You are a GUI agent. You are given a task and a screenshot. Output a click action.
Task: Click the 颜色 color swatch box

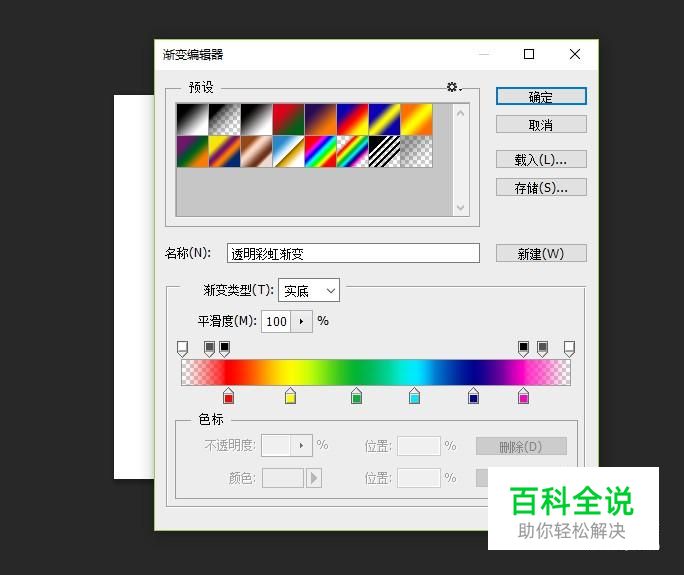283,478
